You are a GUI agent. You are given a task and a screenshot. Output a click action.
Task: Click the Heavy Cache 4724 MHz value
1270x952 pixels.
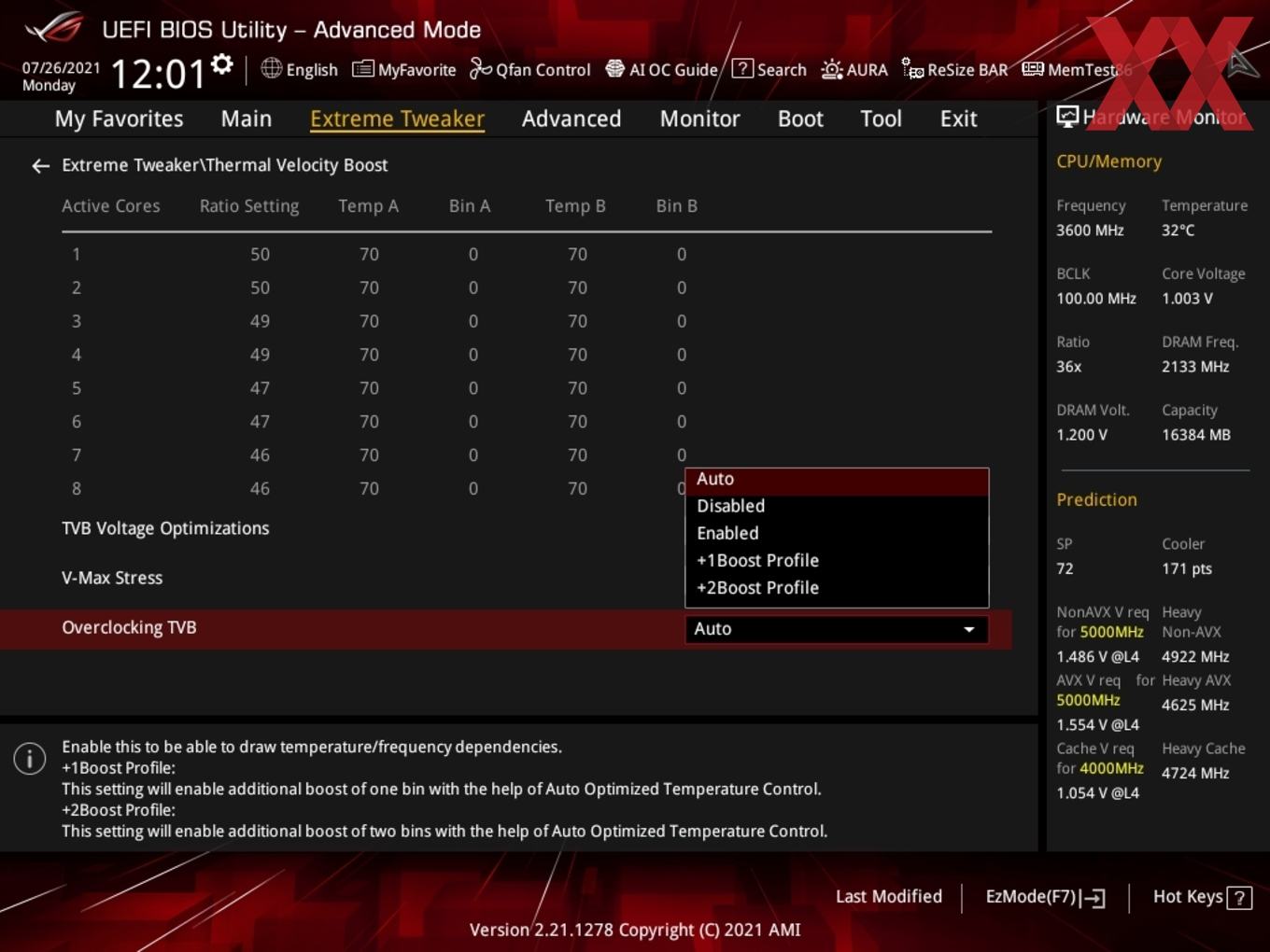coord(1195,774)
